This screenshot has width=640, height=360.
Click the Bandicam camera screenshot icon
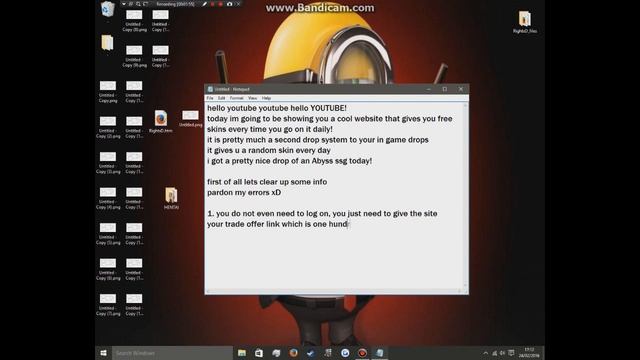coord(229,4)
